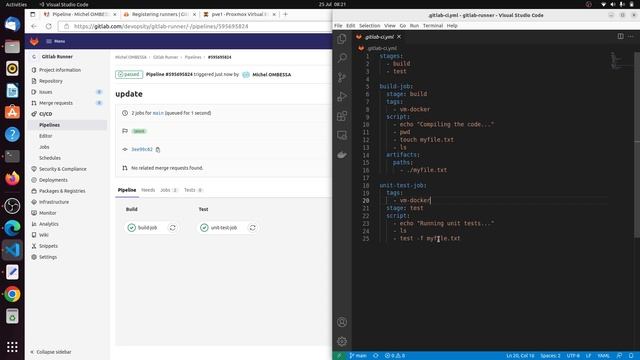Image resolution: width=640 pixels, height=360 pixels.
Task: Open Show Applications grid in dock
Action: 12,347
